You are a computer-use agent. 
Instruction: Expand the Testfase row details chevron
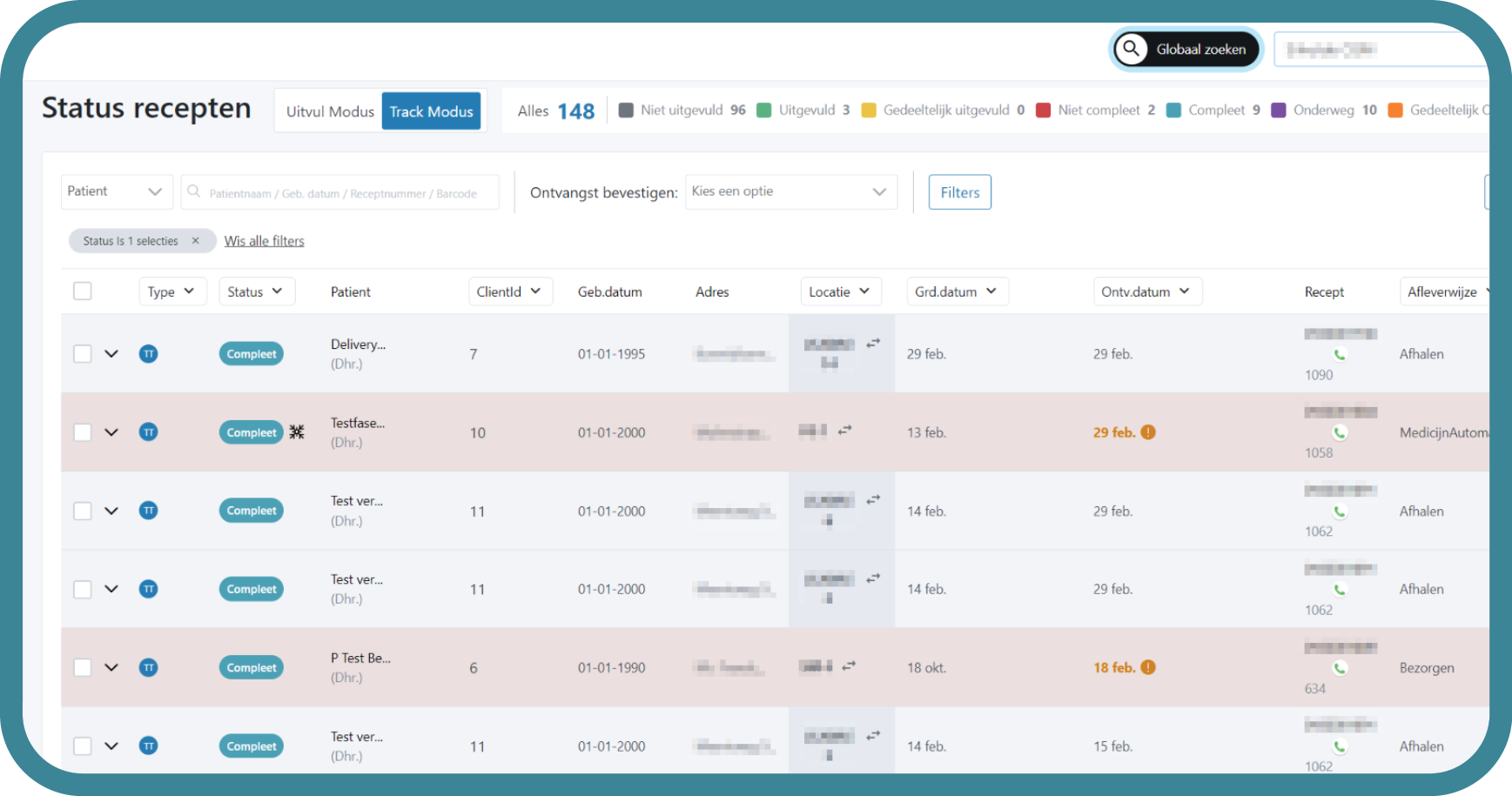click(111, 432)
